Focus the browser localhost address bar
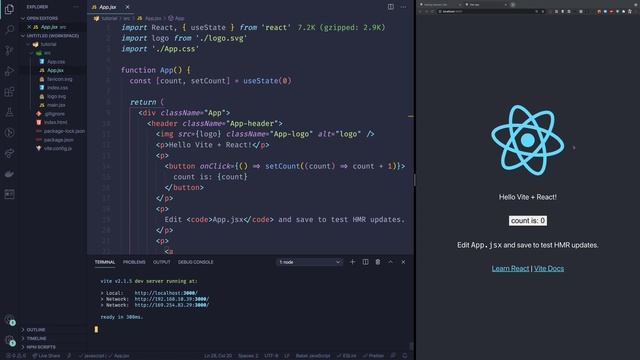640x360 pixels. (x=490, y=11)
